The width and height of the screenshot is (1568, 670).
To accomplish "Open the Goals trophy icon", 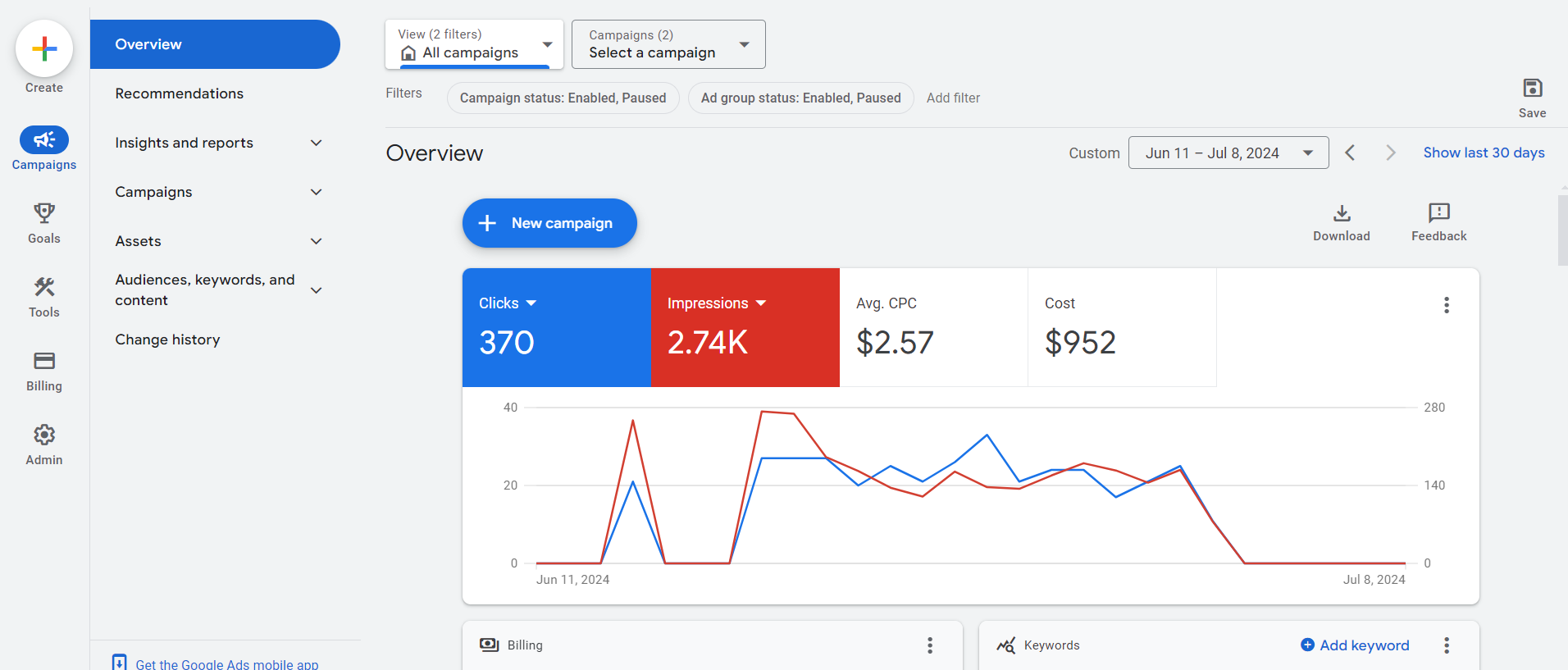I will pos(44,214).
